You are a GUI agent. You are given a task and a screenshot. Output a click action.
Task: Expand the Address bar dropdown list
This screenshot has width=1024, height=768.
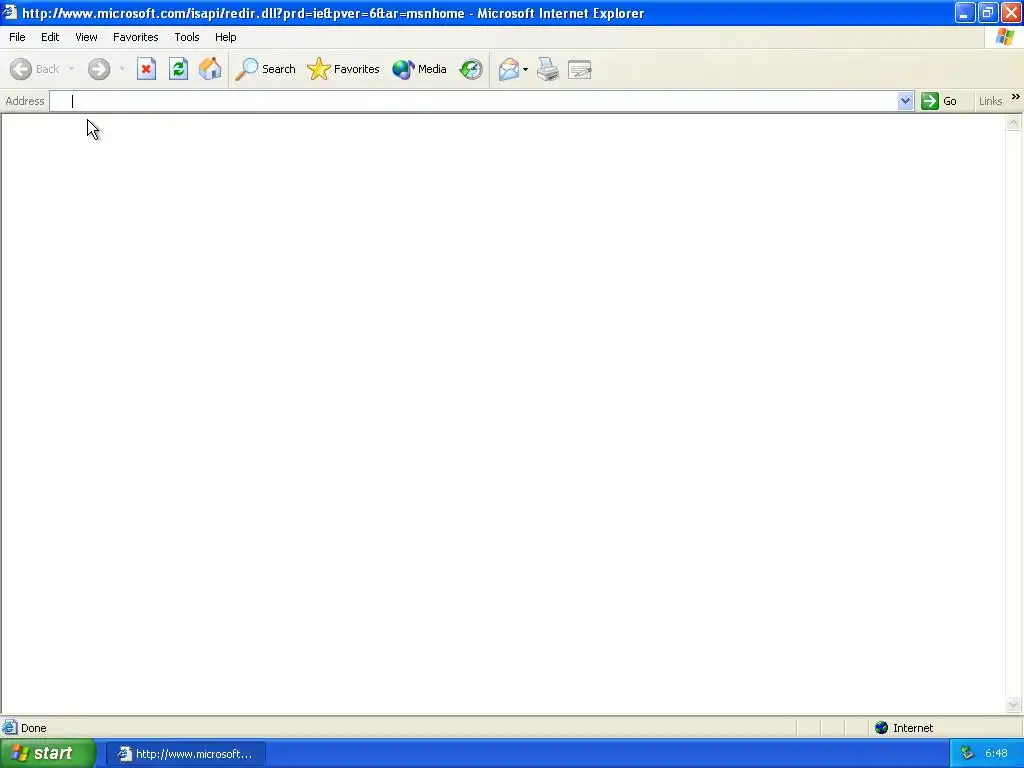coord(905,101)
